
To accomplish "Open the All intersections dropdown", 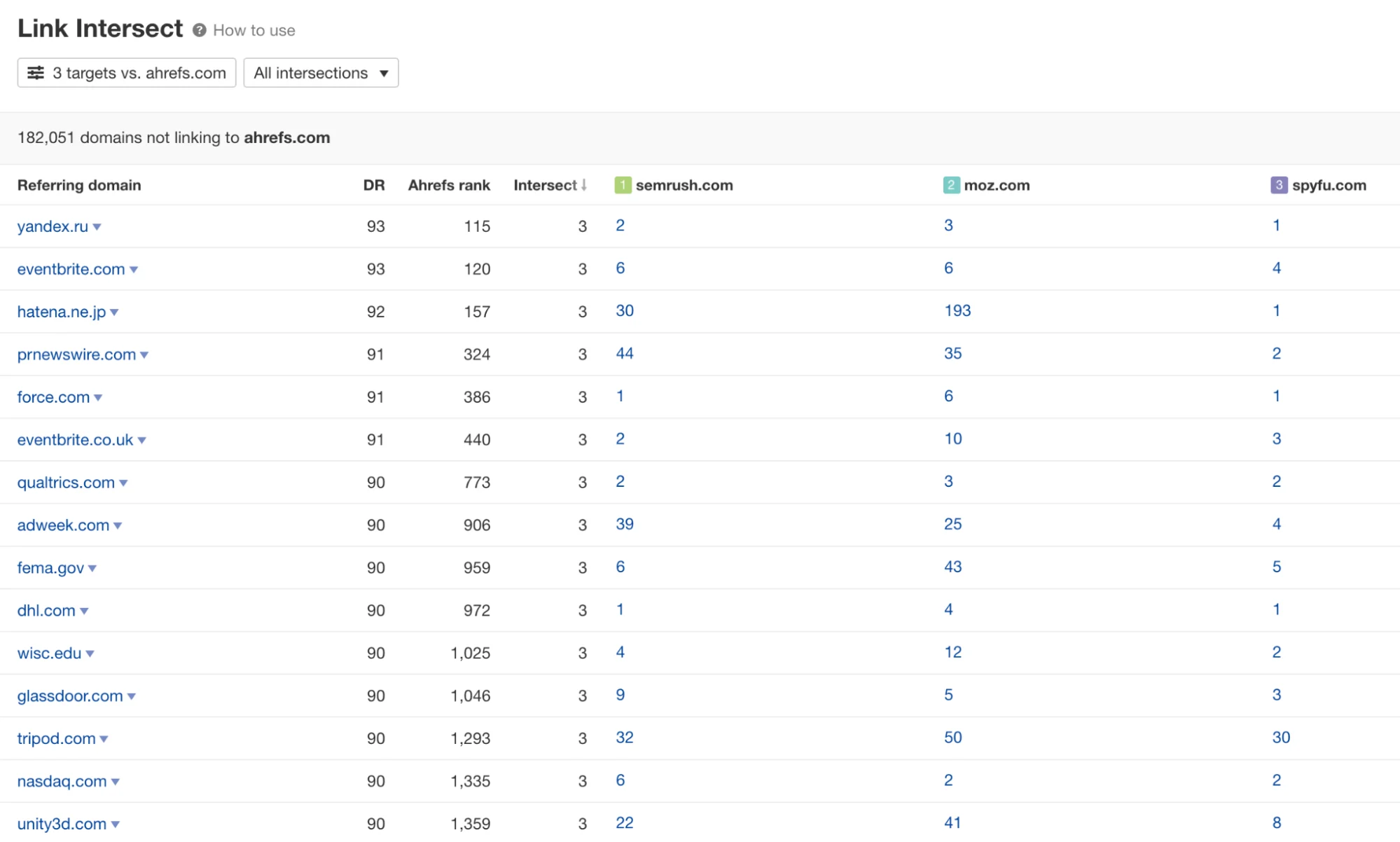I will [x=321, y=73].
